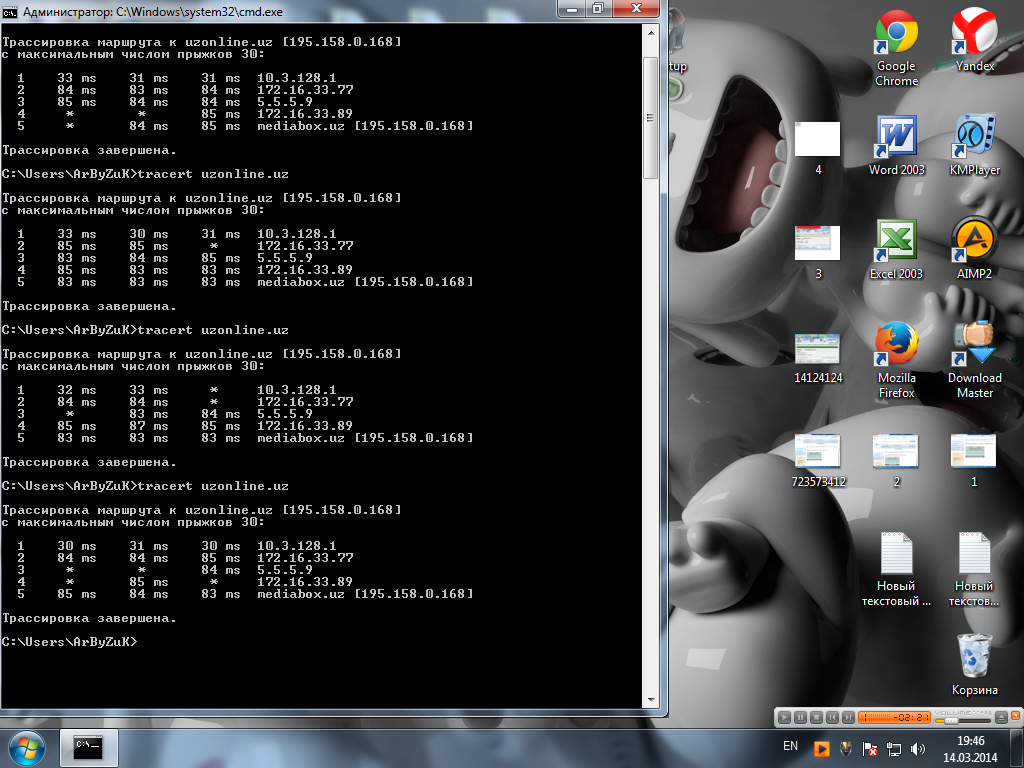This screenshot has height=768, width=1024.
Task: Pause playback in the media player widget
Action: [801, 717]
